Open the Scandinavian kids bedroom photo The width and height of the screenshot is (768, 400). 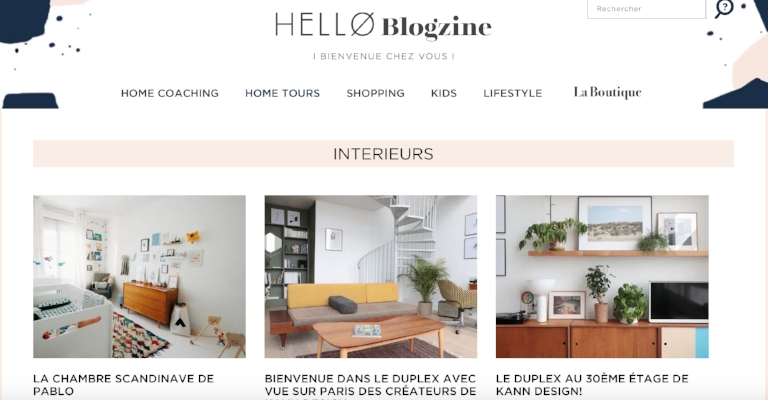[x=140, y=277]
